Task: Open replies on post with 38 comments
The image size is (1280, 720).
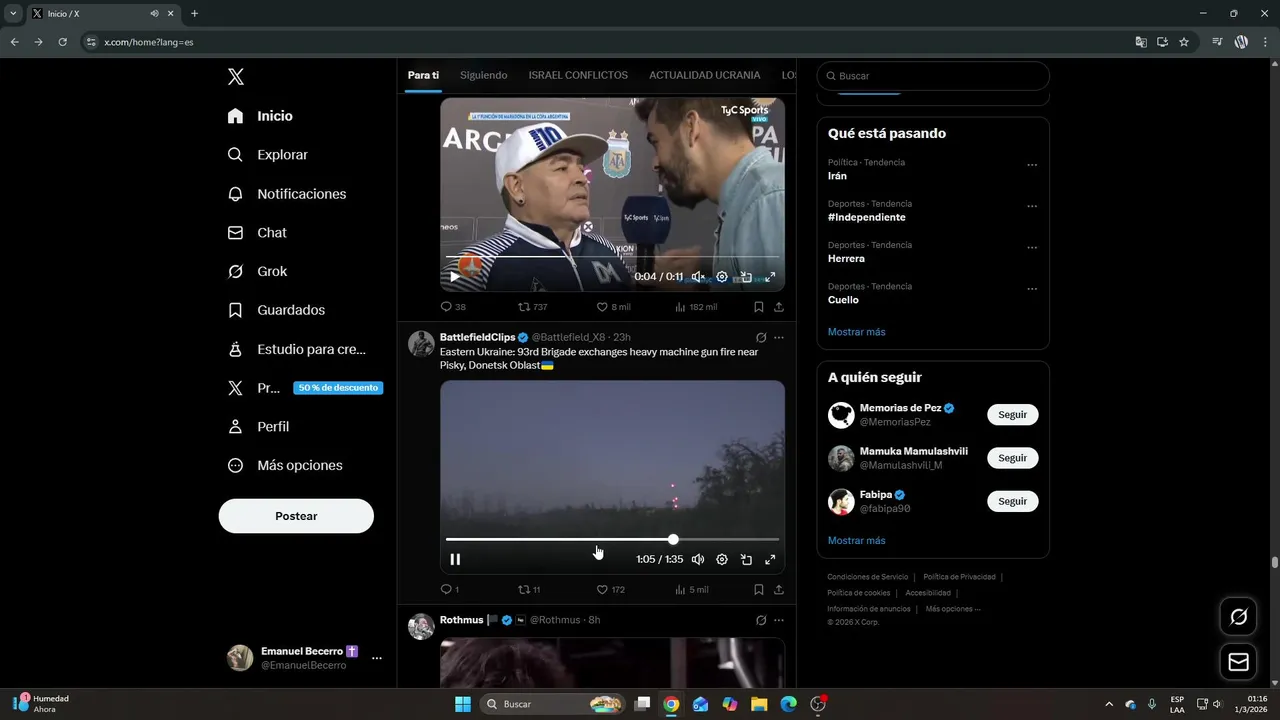Action: pyautogui.click(x=453, y=307)
